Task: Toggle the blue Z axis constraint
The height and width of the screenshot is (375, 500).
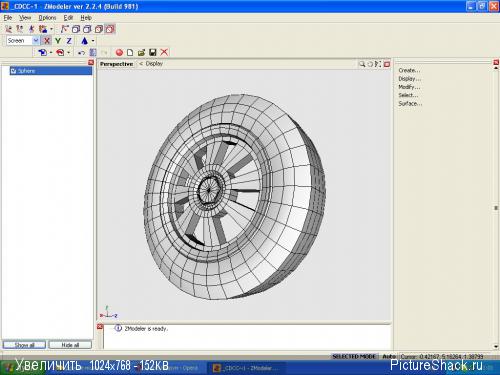Action: 69,41
